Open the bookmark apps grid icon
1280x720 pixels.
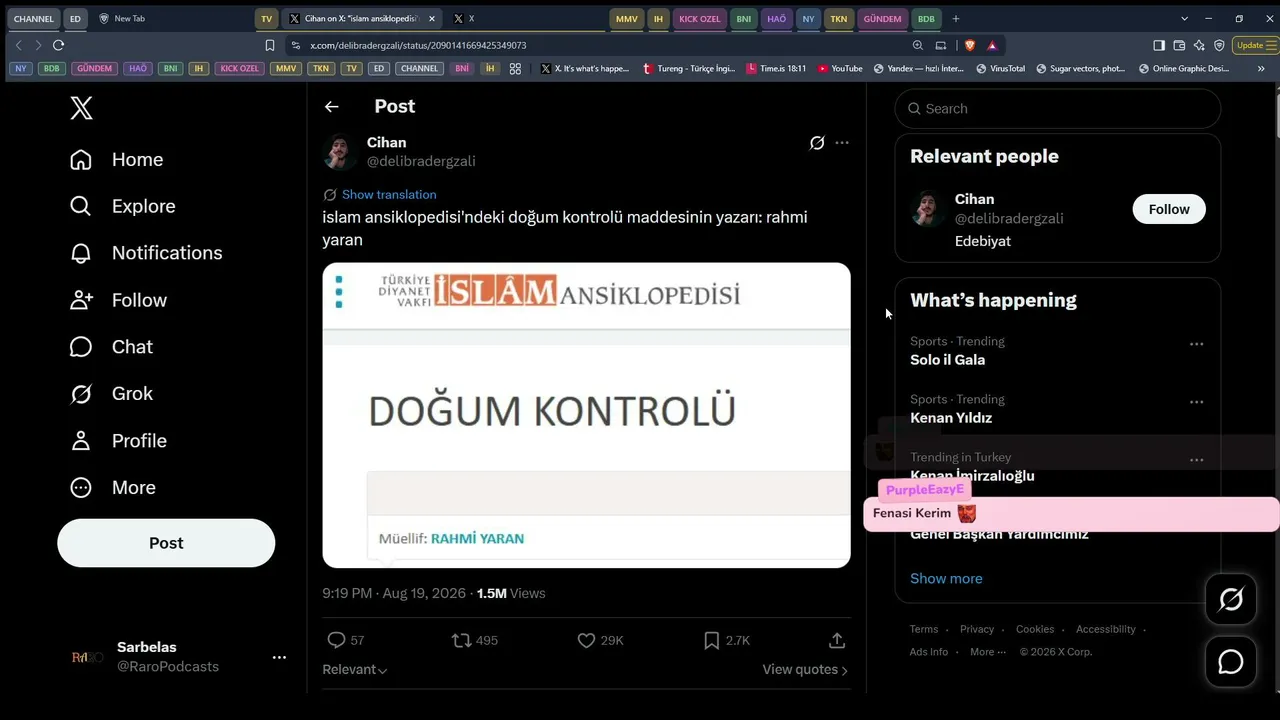pos(515,69)
